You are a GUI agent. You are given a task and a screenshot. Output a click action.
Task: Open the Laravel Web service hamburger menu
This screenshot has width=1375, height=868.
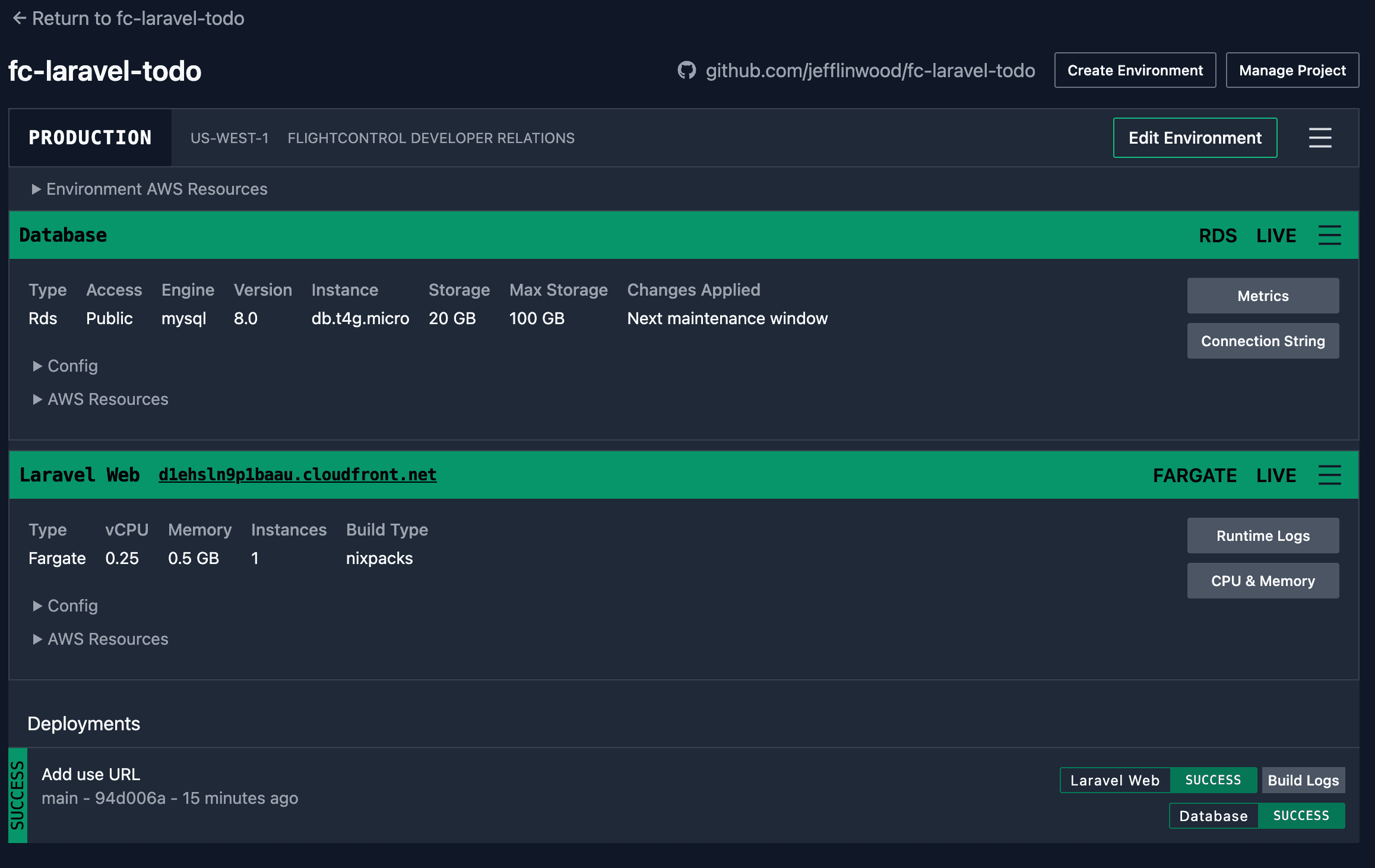tap(1329, 475)
